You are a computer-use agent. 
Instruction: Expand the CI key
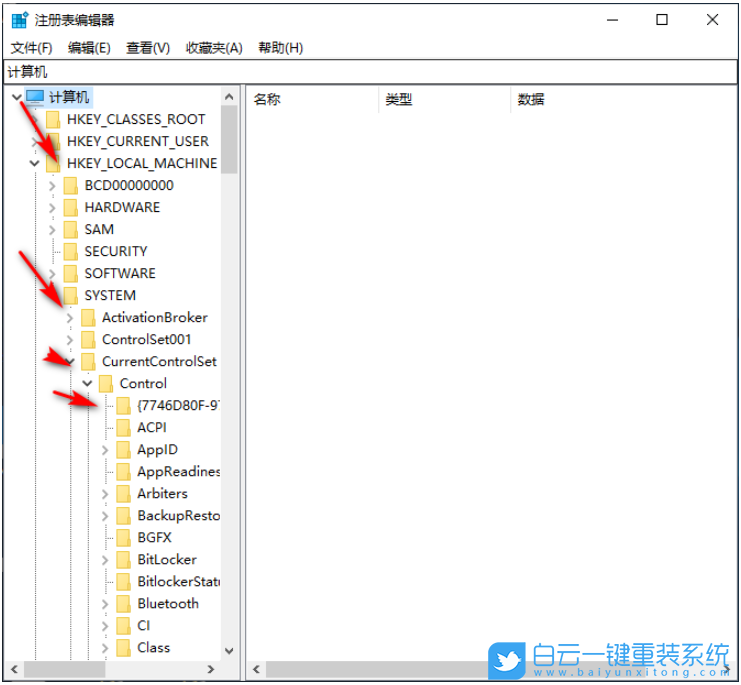click(105, 626)
